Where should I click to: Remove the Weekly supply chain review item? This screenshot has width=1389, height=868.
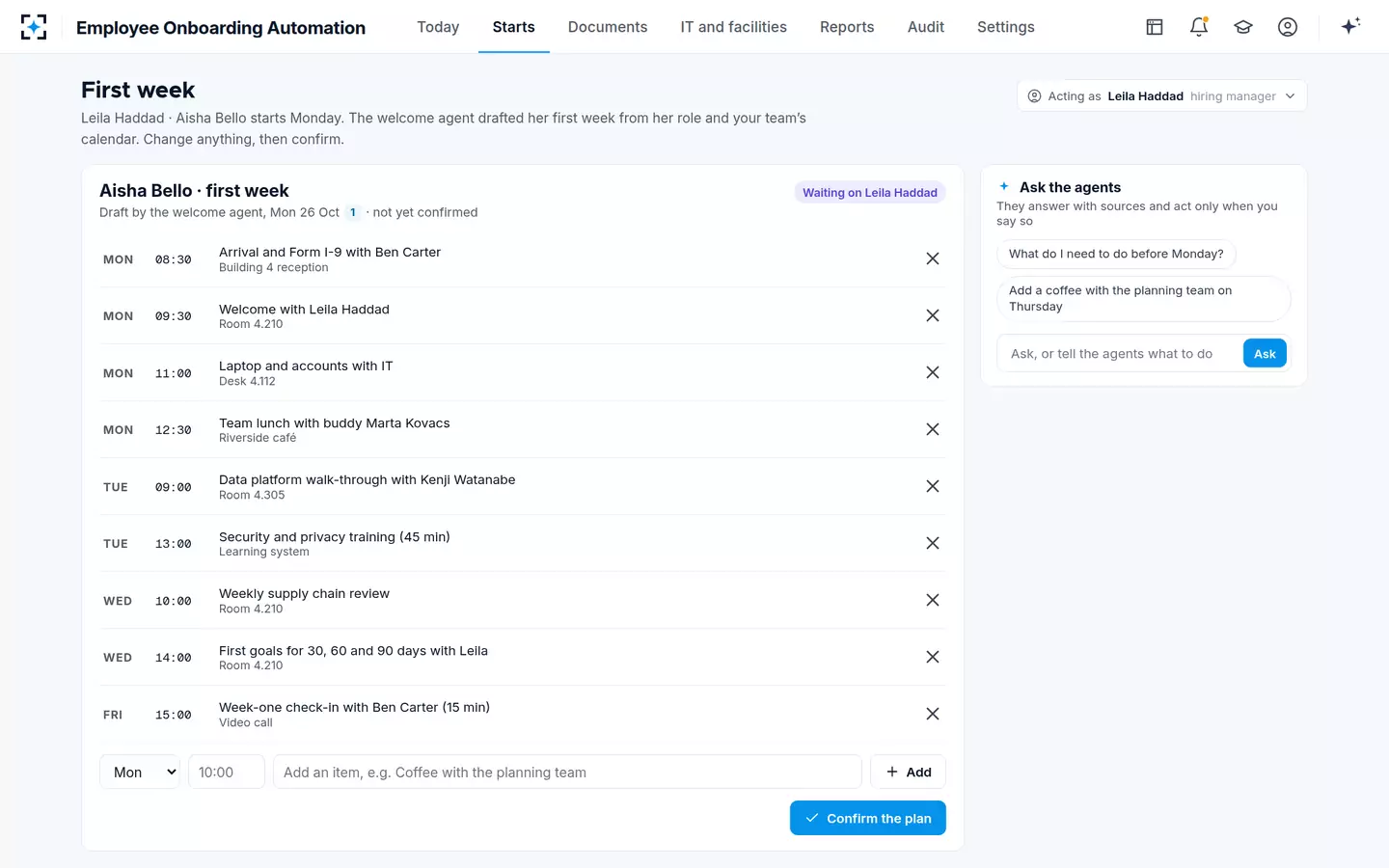click(933, 600)
